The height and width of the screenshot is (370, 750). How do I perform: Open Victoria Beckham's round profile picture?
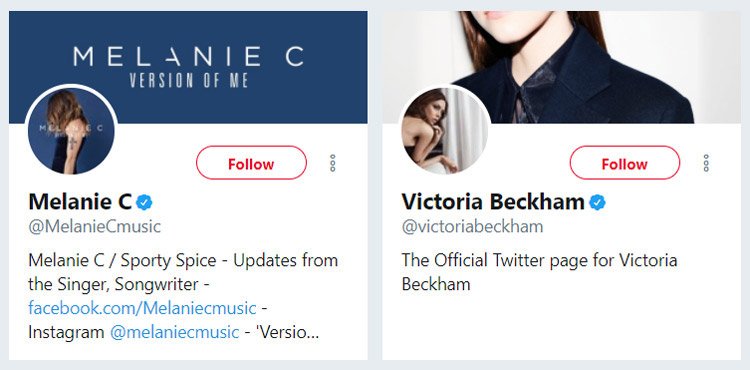[444, 131]
